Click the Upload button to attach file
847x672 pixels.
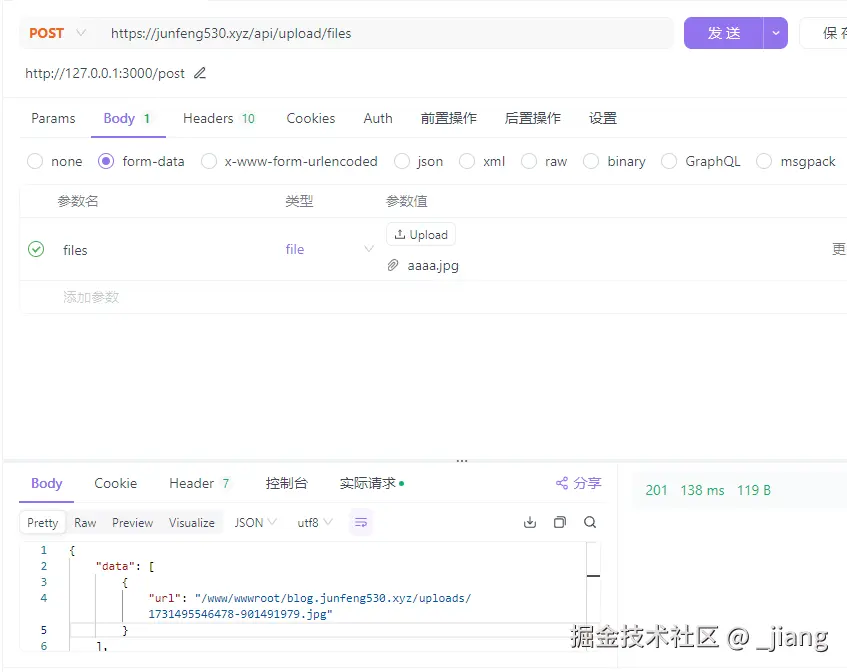click(420, 234)
